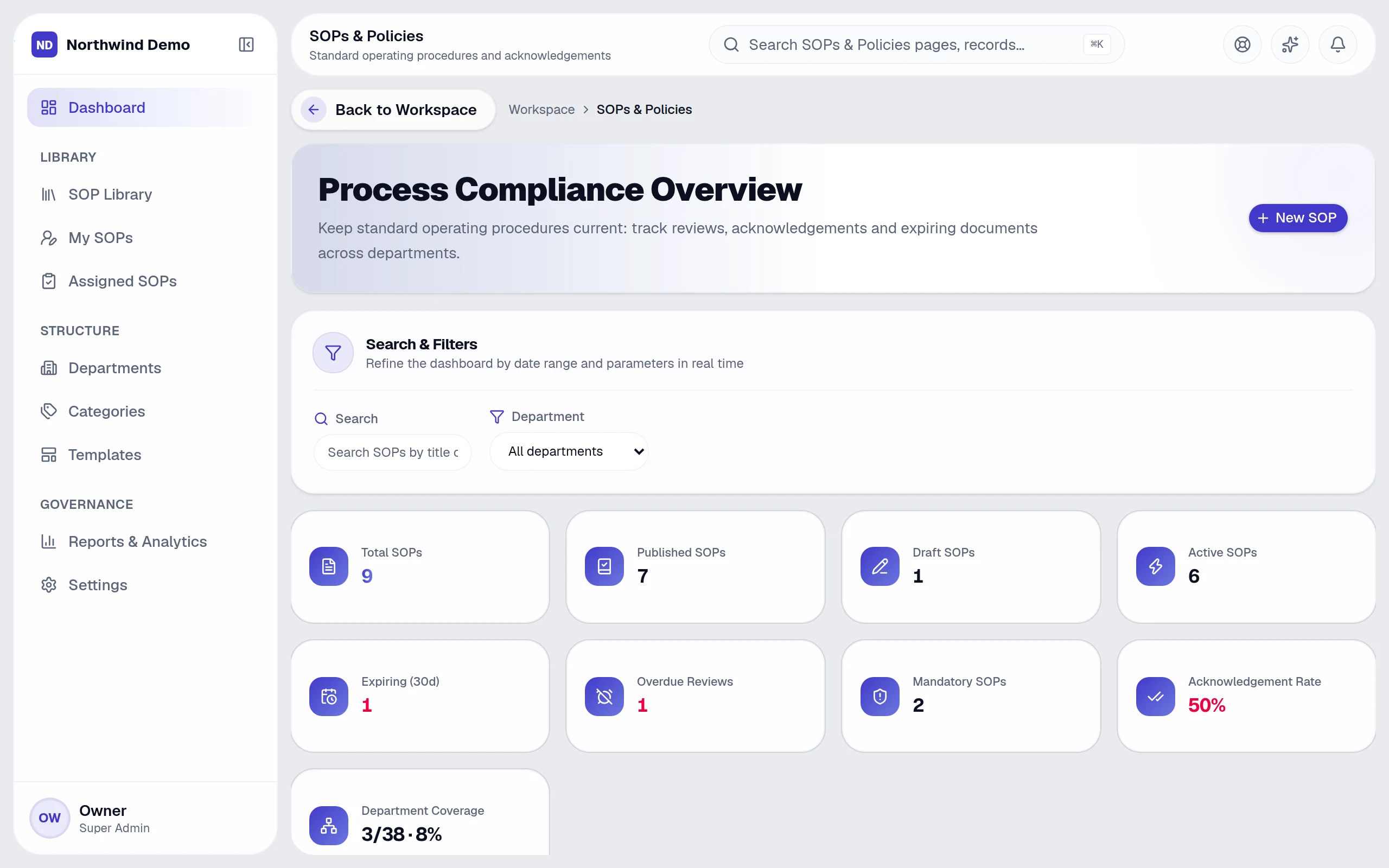This screenshot has width=1389, height=868.
Task: Click the Overdue Reviews alarm icon
Action: [x=604, y=696]
